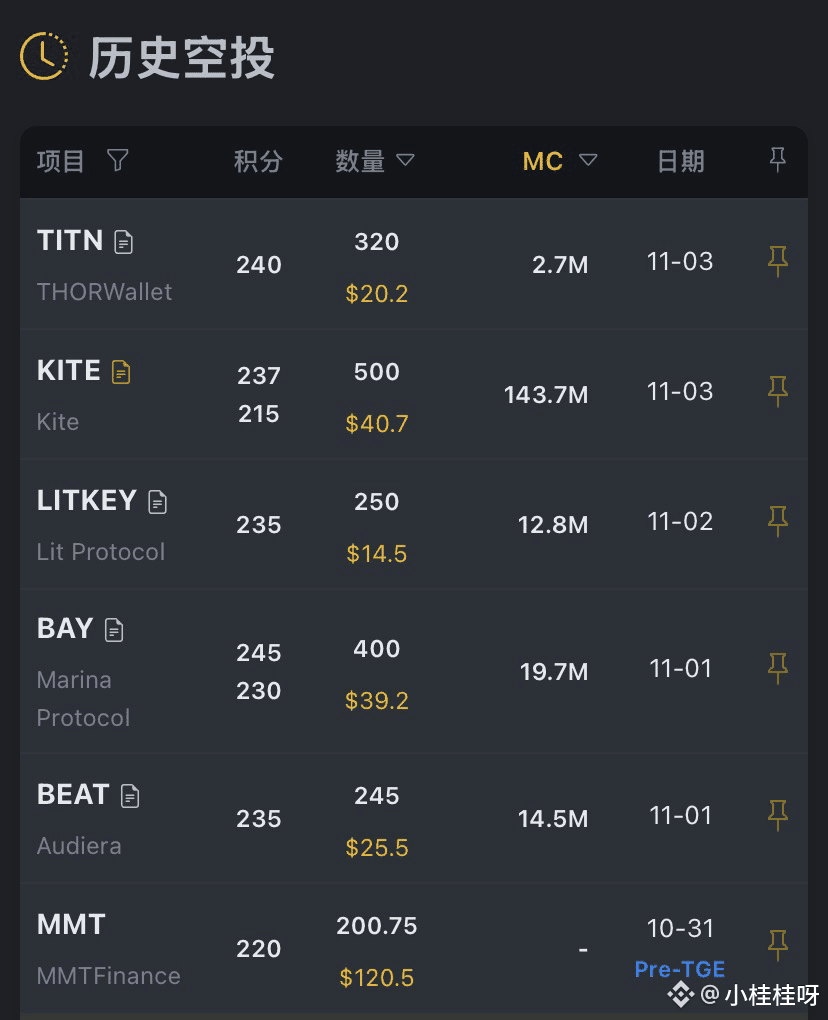Open the MMT project name
828x1020 pixels.
tap(71, 924)
